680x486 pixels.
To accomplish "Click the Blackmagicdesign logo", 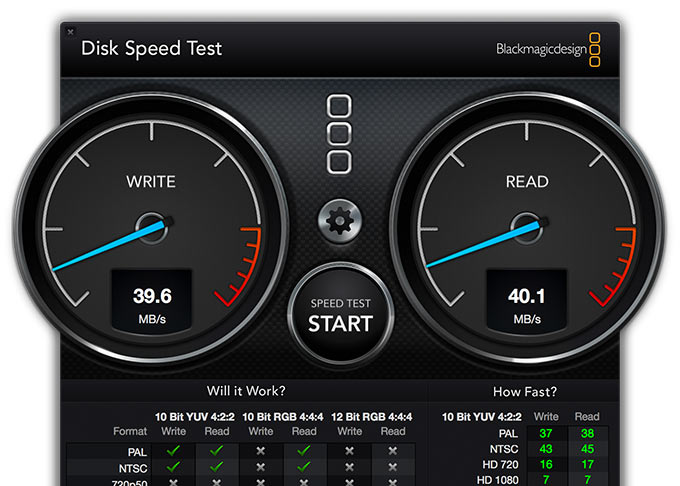I will [x=548, y=49].
